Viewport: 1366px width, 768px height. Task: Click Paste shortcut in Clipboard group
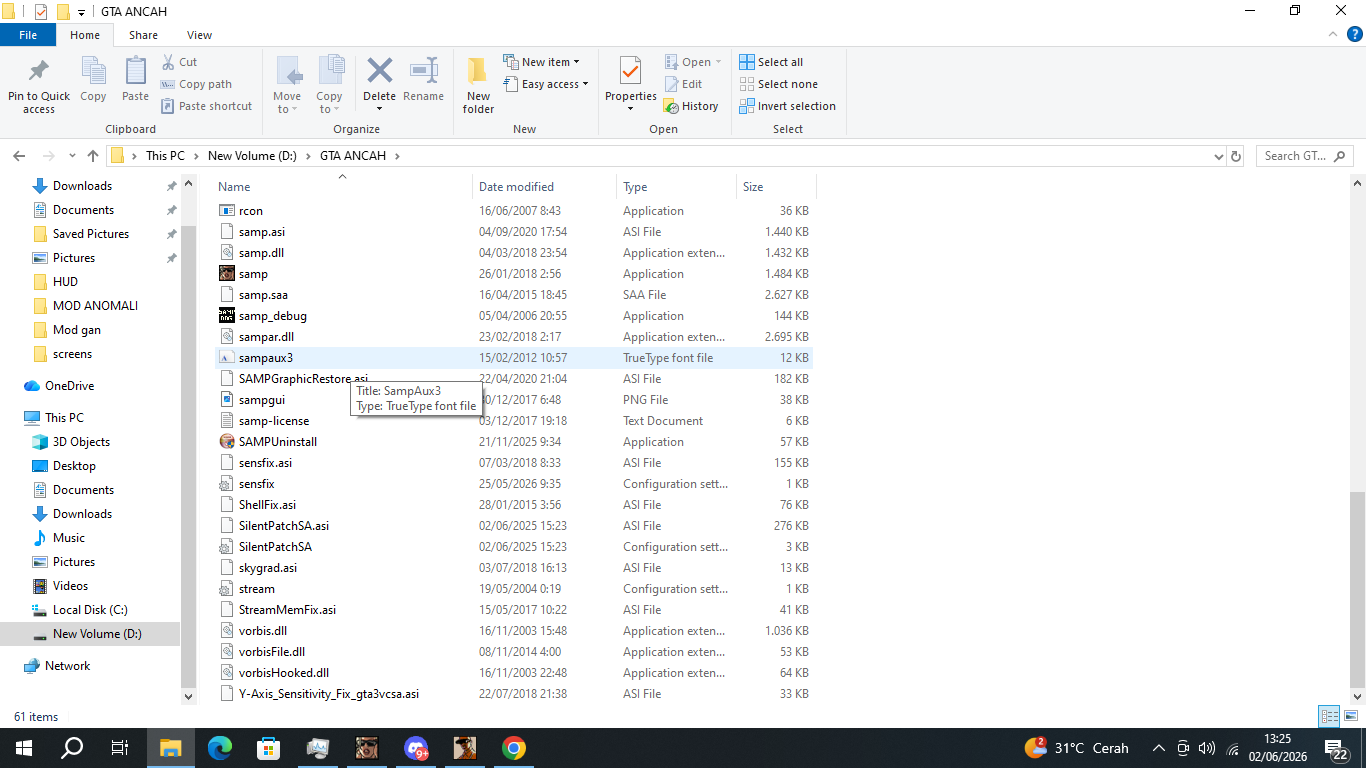point(206,106)
